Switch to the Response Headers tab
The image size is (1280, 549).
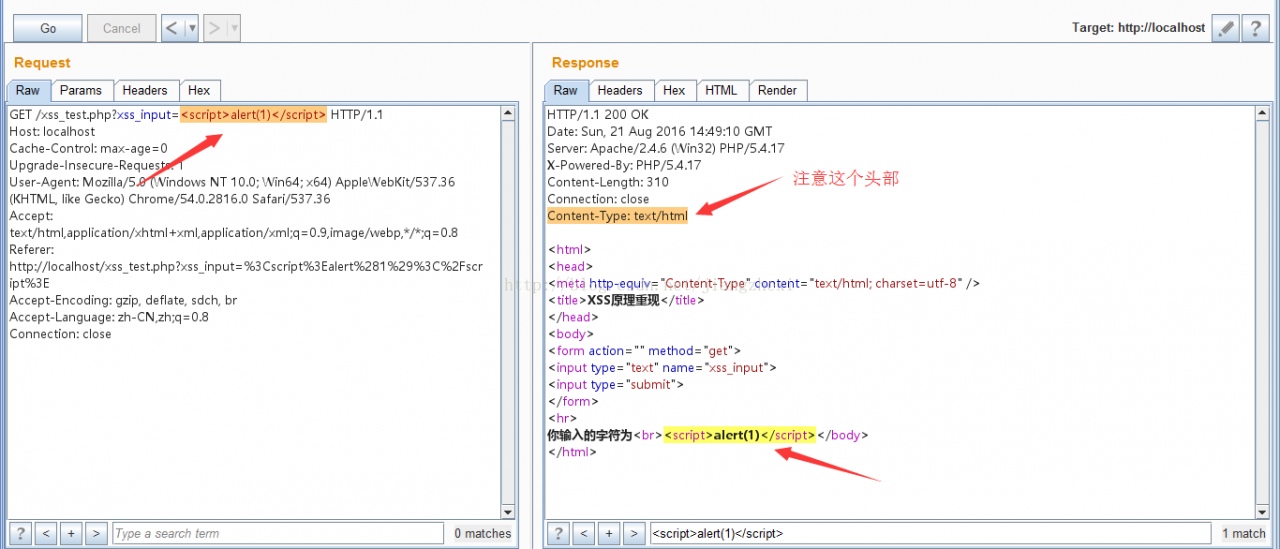click(620, 90)
